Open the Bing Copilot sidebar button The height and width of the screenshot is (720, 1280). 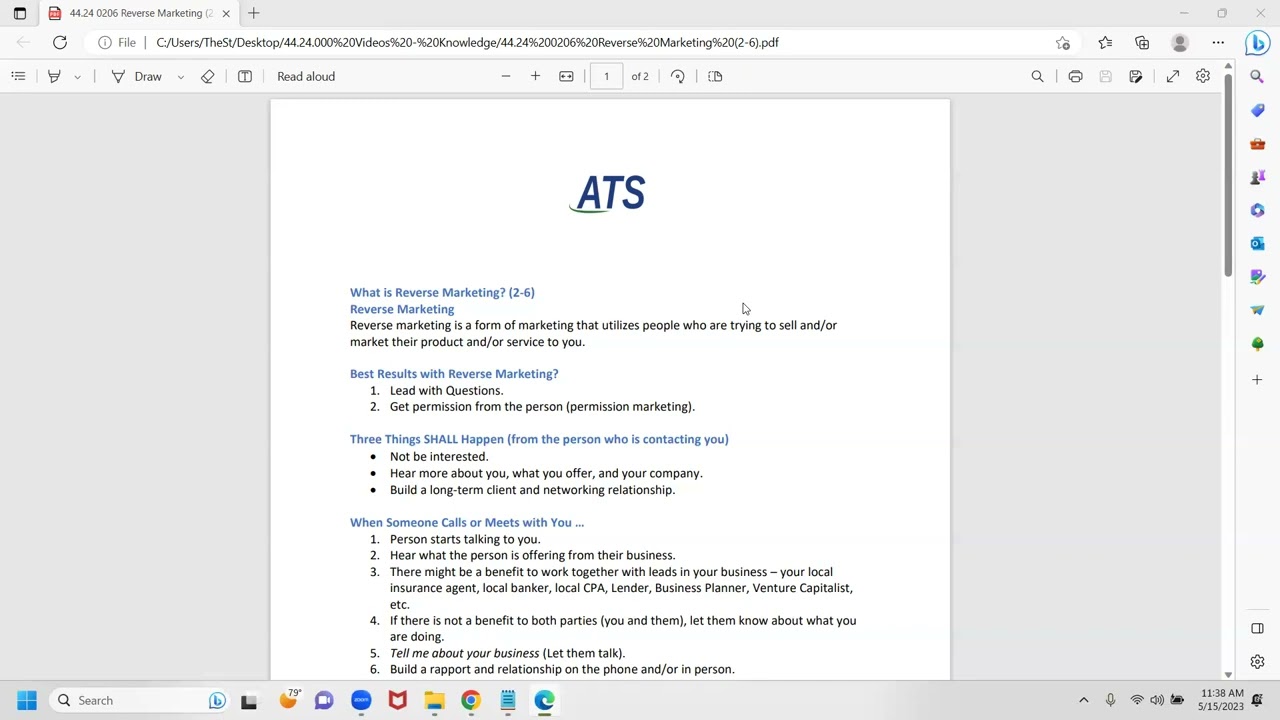coord(1258,43)
